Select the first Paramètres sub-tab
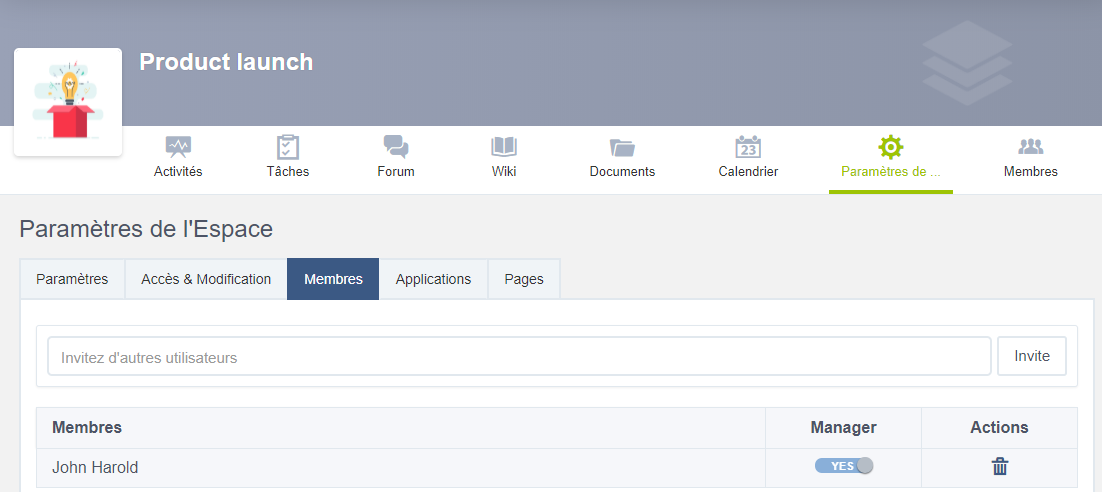The width and height of the screenshot is (1102, 492). (x=72, y=279)
